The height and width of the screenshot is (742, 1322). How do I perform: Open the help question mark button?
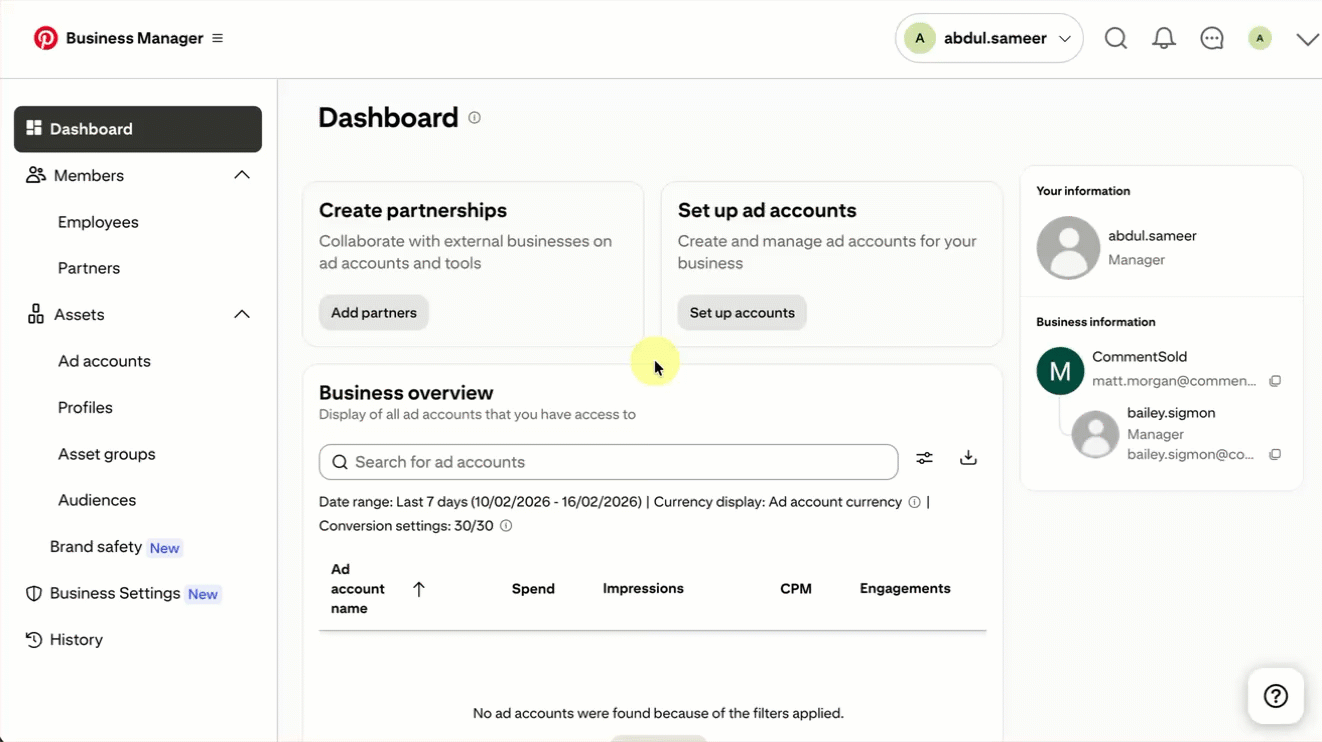click(x=1275, y=696)
